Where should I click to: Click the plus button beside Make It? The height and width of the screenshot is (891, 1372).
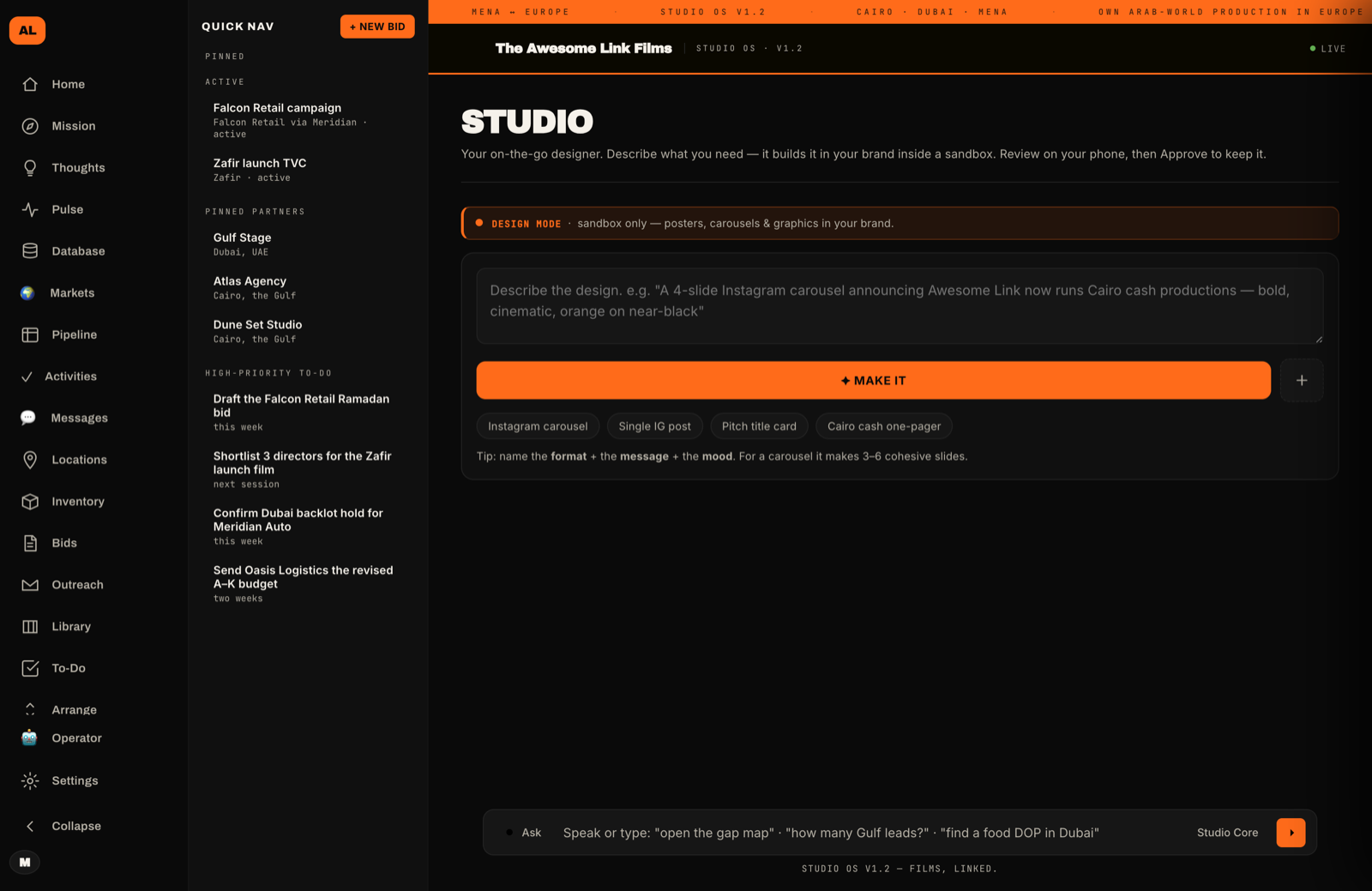tap(1302, 381)
